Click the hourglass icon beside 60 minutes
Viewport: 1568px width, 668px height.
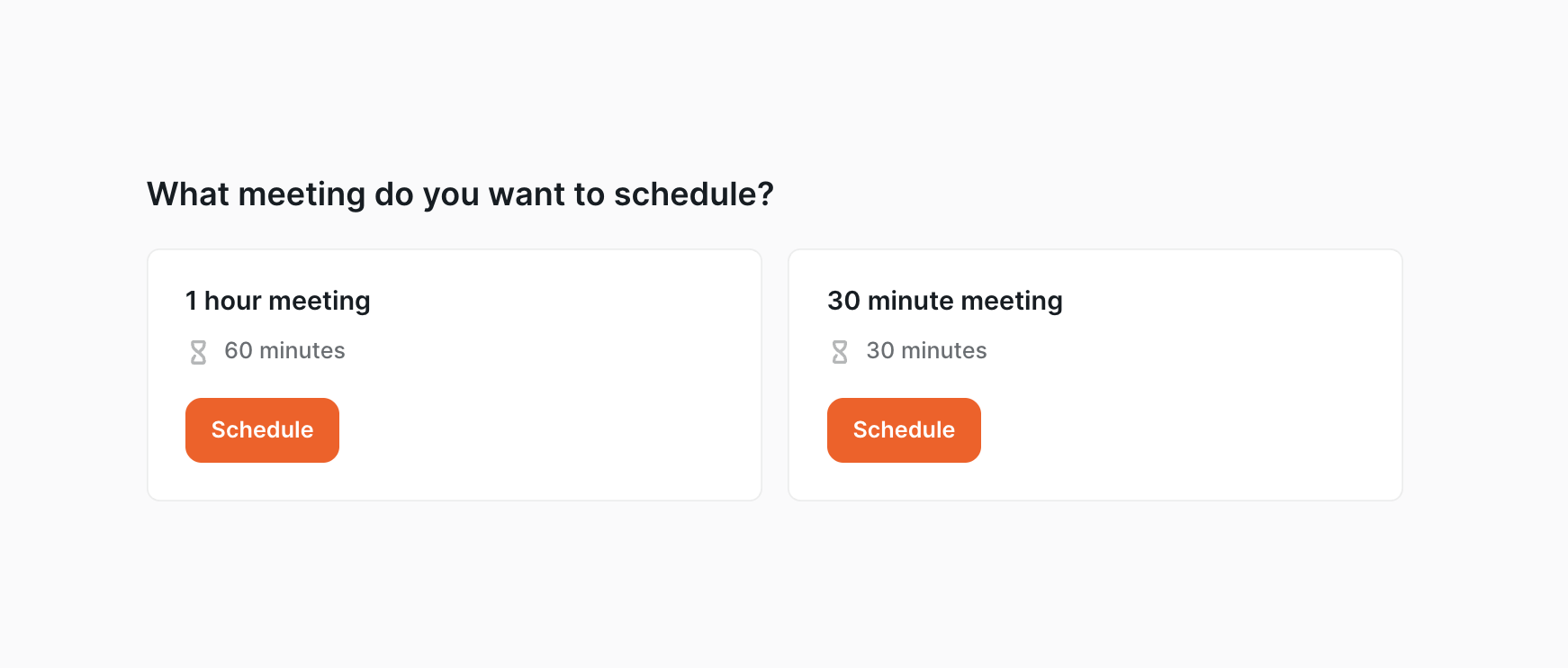click(x=198, y=352)
